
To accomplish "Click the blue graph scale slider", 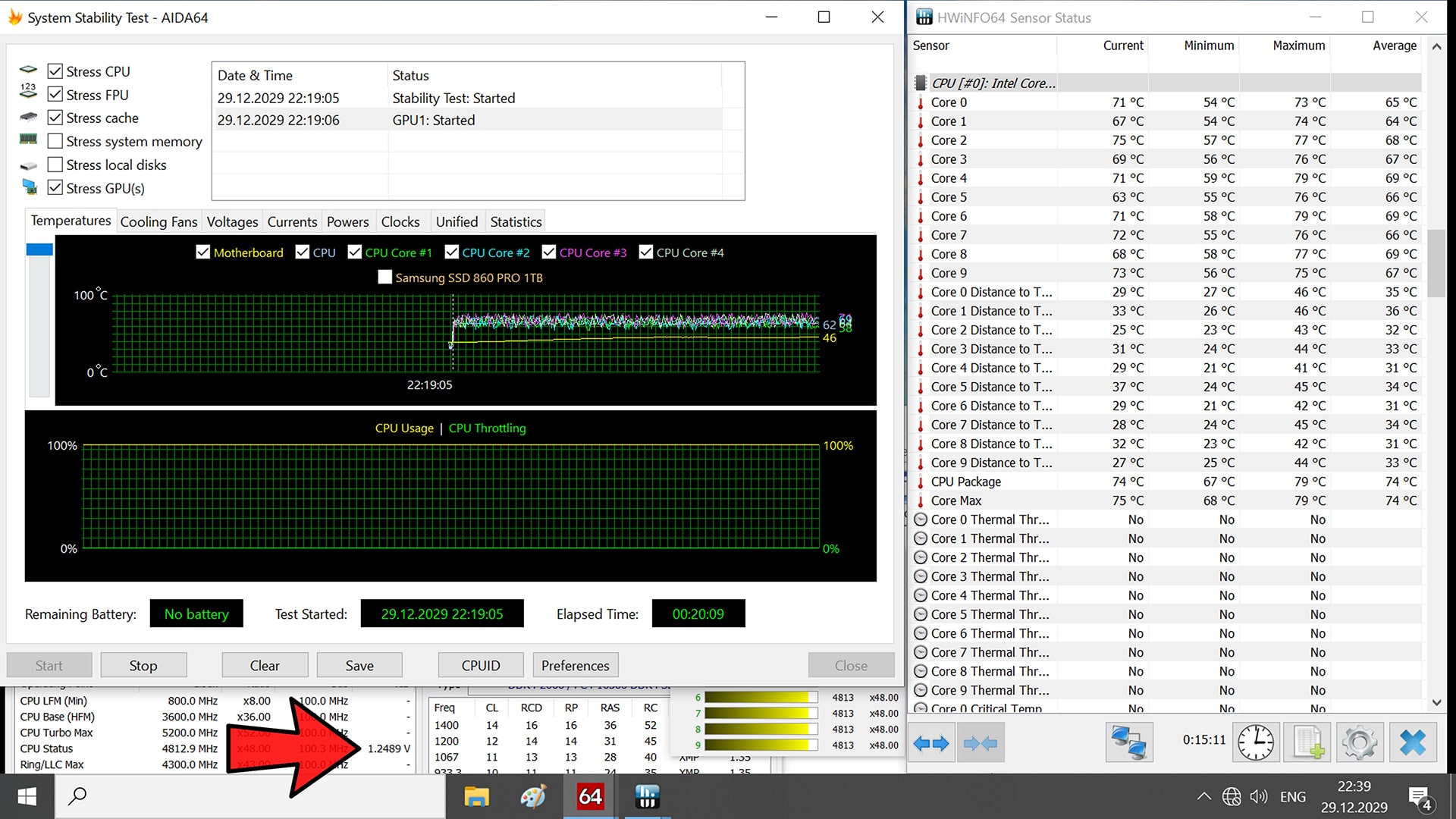I will pyautogui.click(x=39, y=249).
